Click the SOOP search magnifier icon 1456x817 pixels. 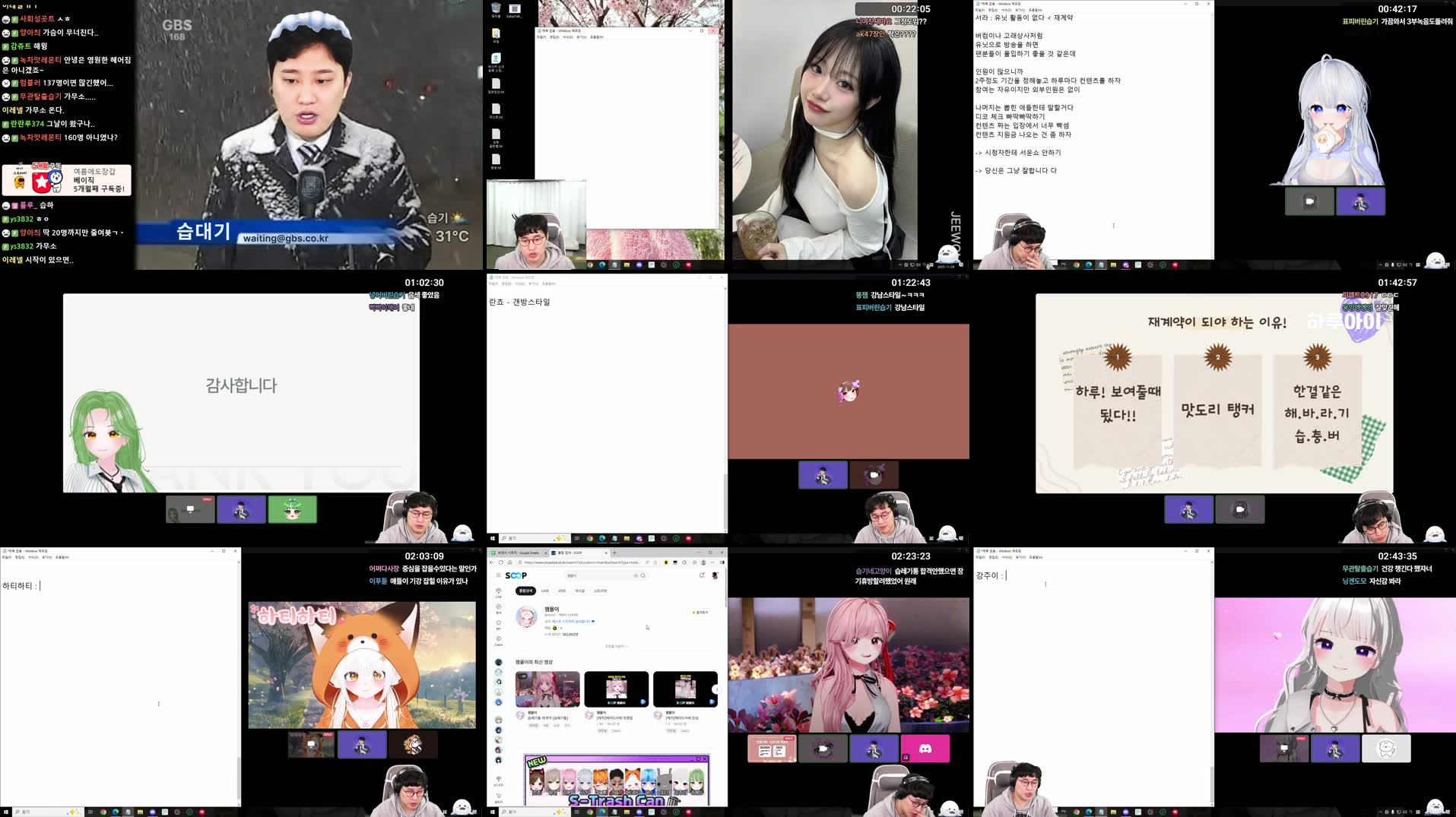642,576
